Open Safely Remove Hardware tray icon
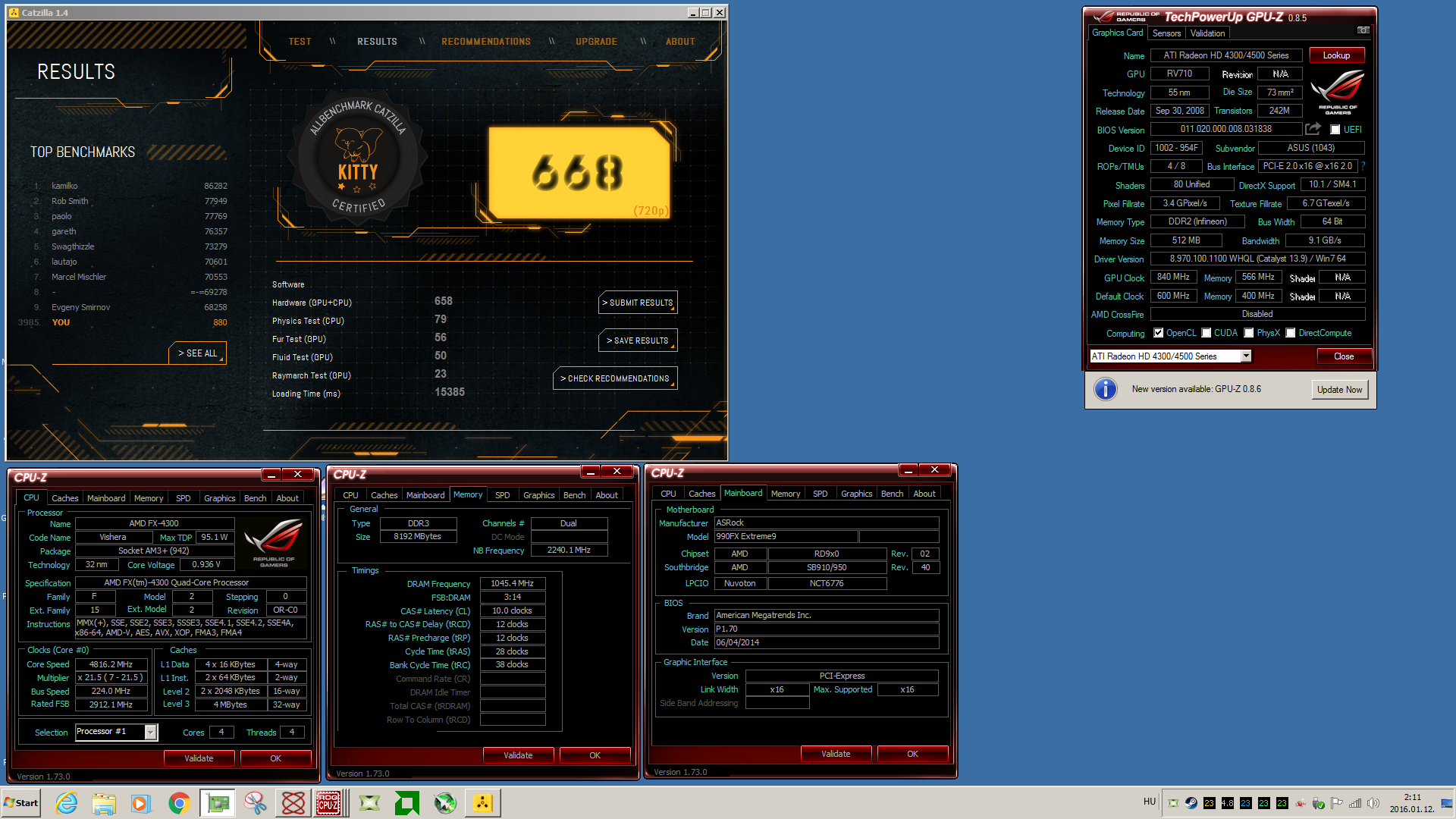Screen dimensions: 1456x819 1319,803
